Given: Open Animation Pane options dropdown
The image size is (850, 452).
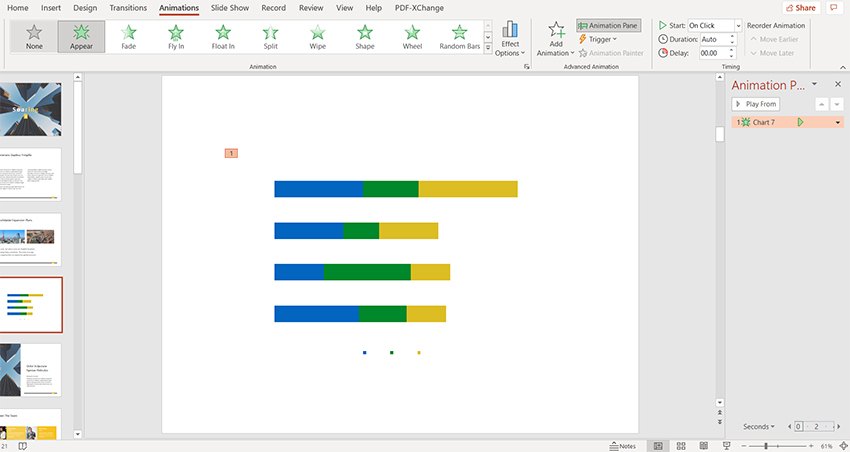Looking at the screenshot, I should 814,84.
